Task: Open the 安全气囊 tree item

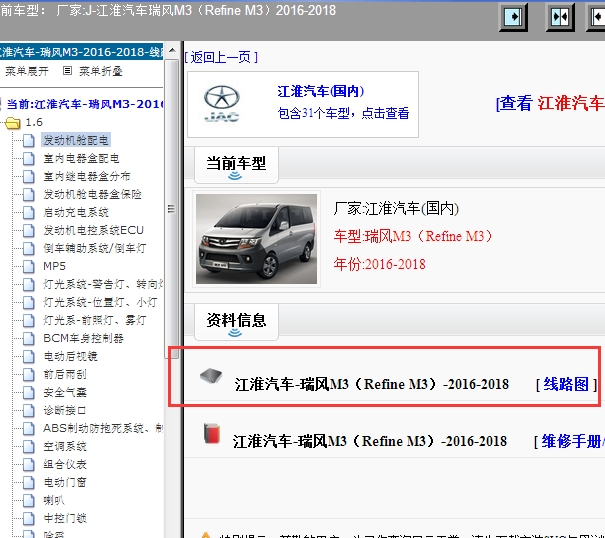Action: tap(65, 393)
